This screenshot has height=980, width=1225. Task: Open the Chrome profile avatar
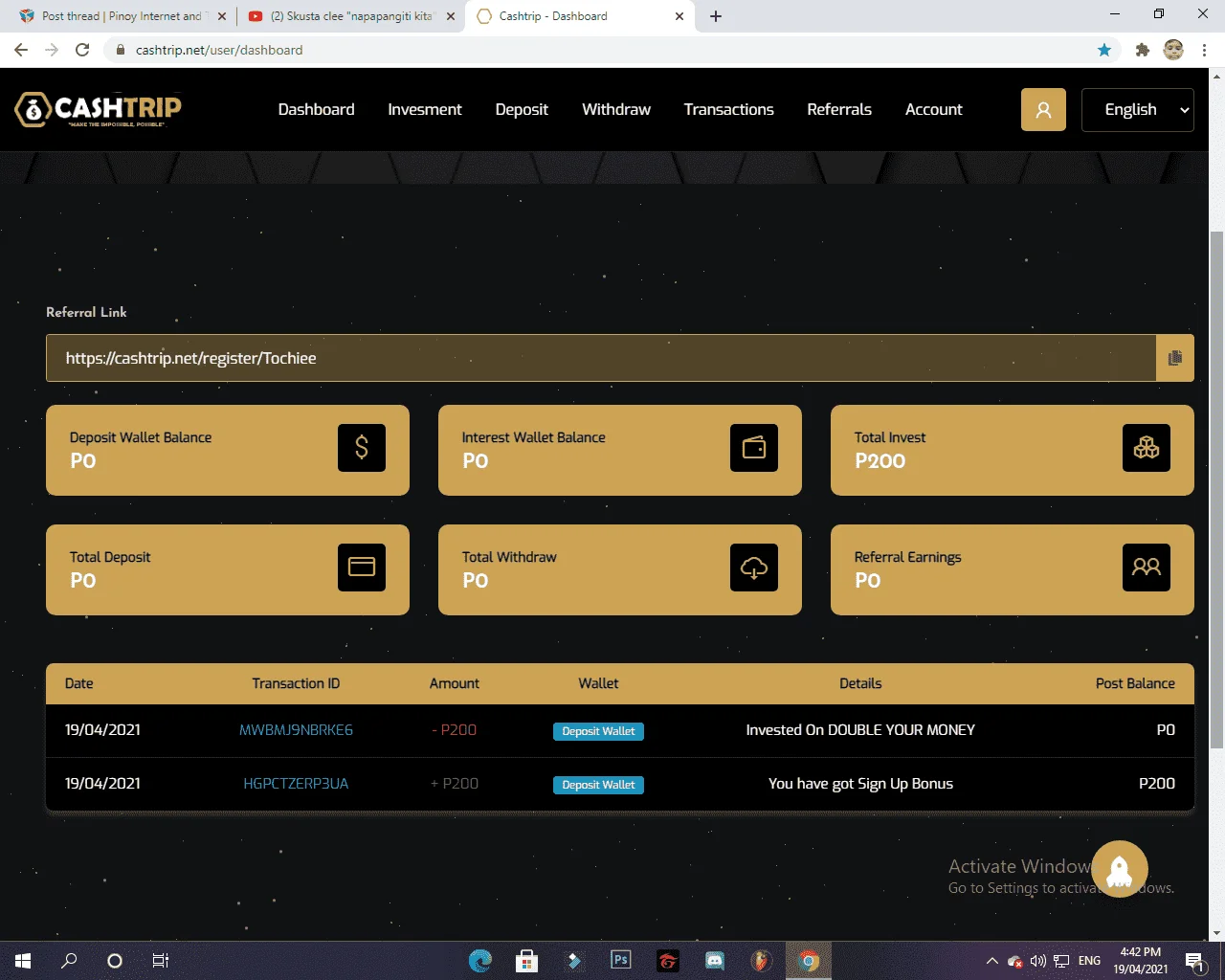(1173, 50)
